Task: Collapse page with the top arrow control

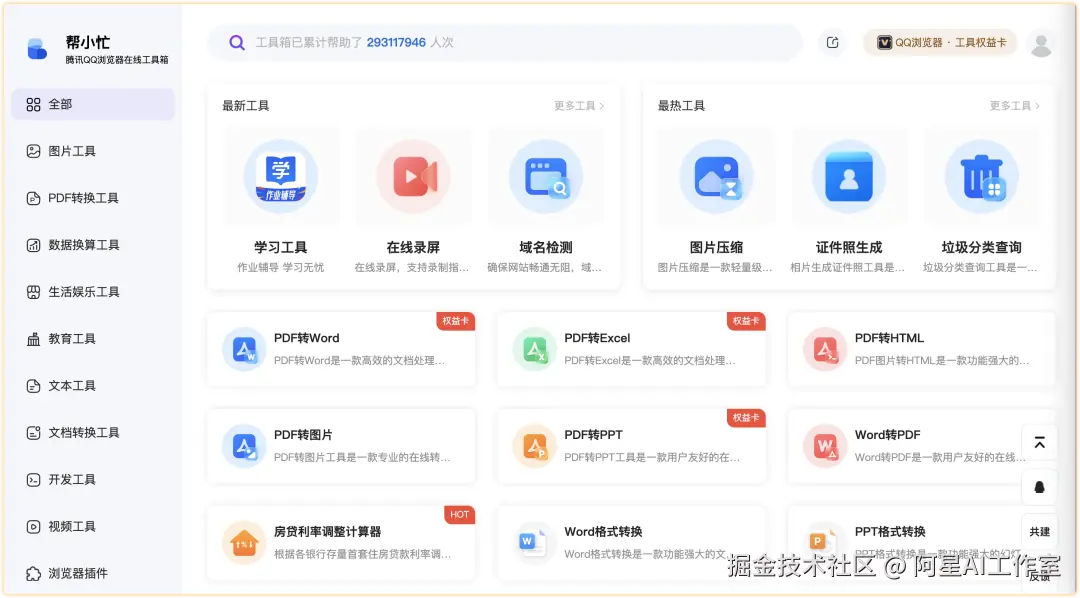Action: (x=1039, y=441)
